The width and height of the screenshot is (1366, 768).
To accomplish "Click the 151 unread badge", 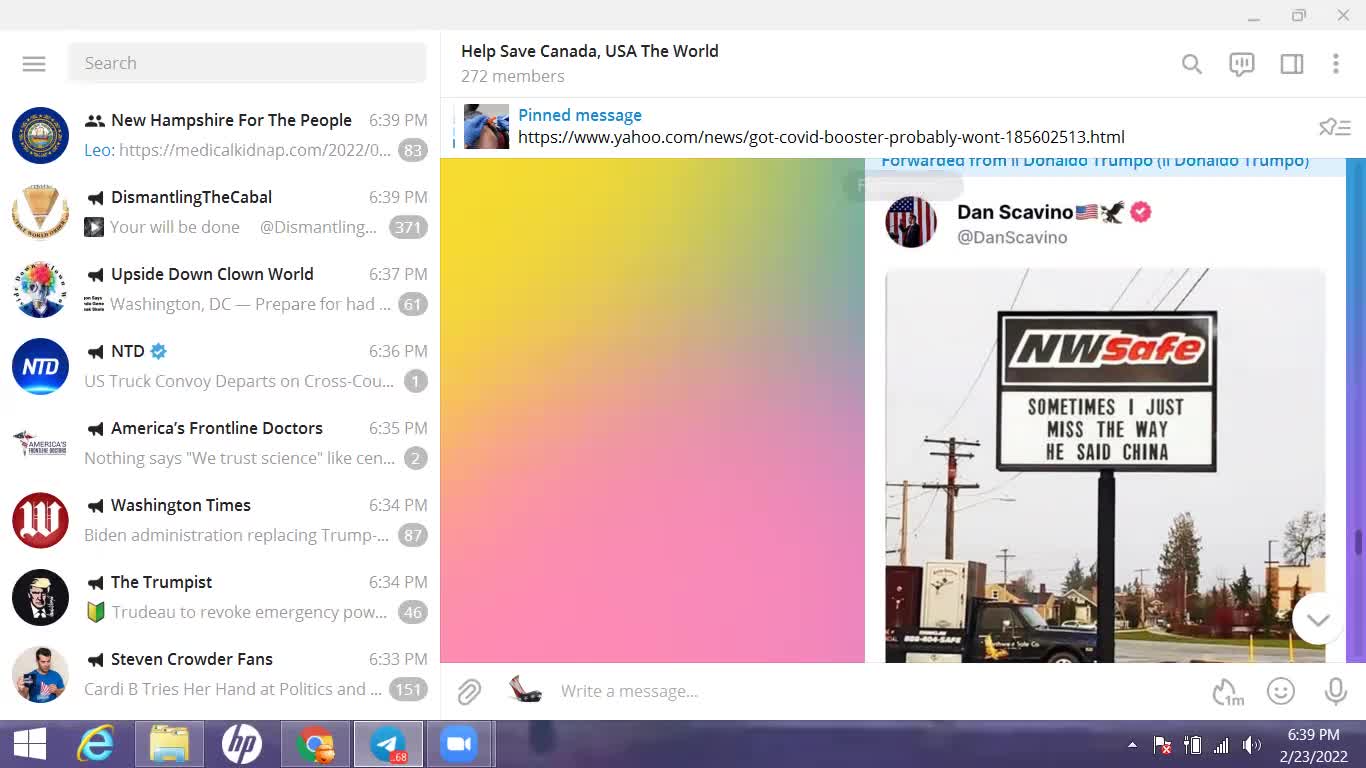I will pyautogui.click(x=408, y=689).
